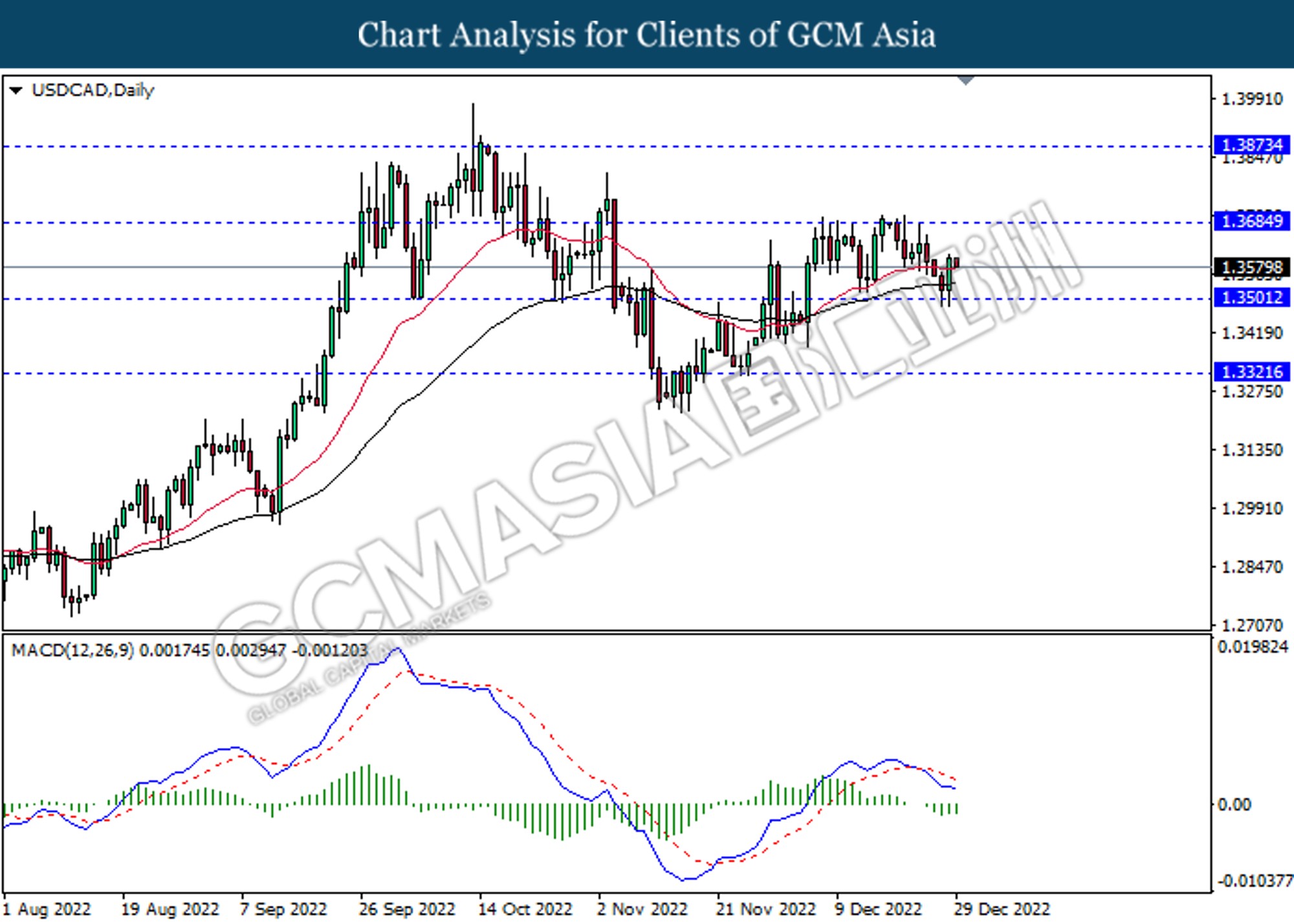Click the MACD scale value -0.010377
The height and width of the screenshot is (924, 1294).
1255,881
